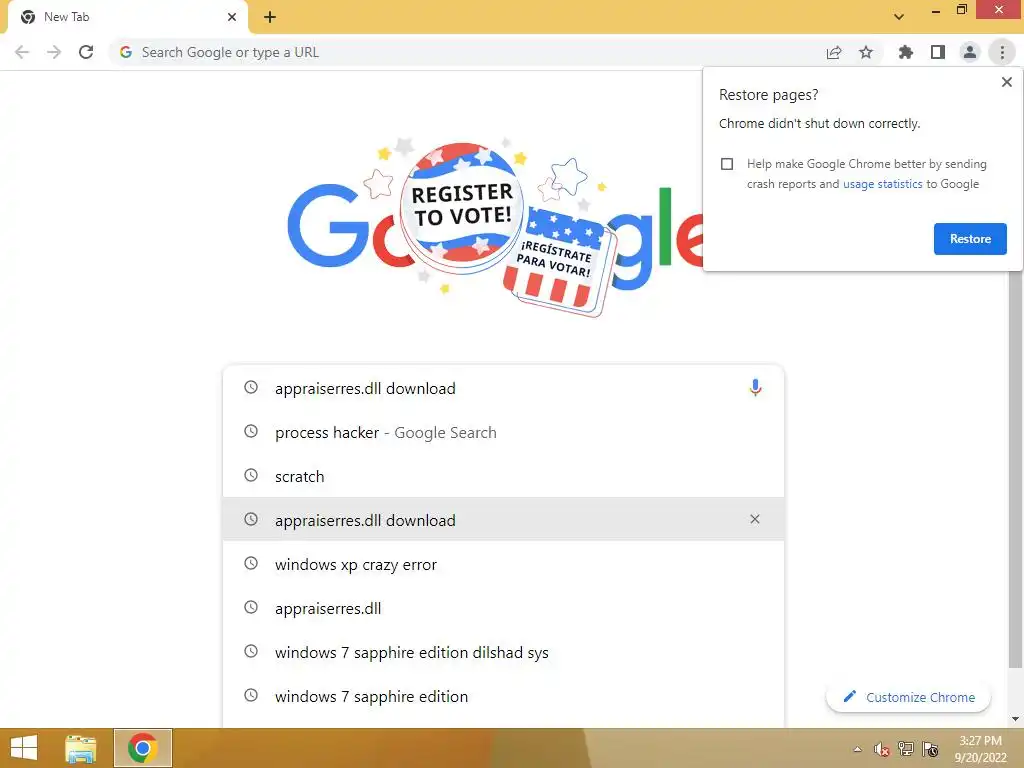Click the page vertical scrollbar
Viewport: 1024px width, 768px height.
click(1014, 470)
